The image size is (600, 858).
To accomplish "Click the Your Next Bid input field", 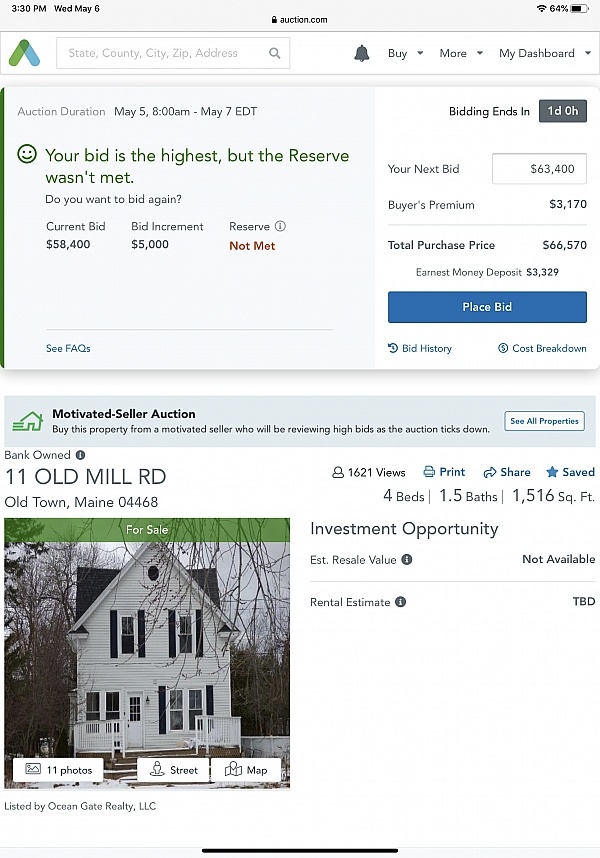I will (539, 169).
